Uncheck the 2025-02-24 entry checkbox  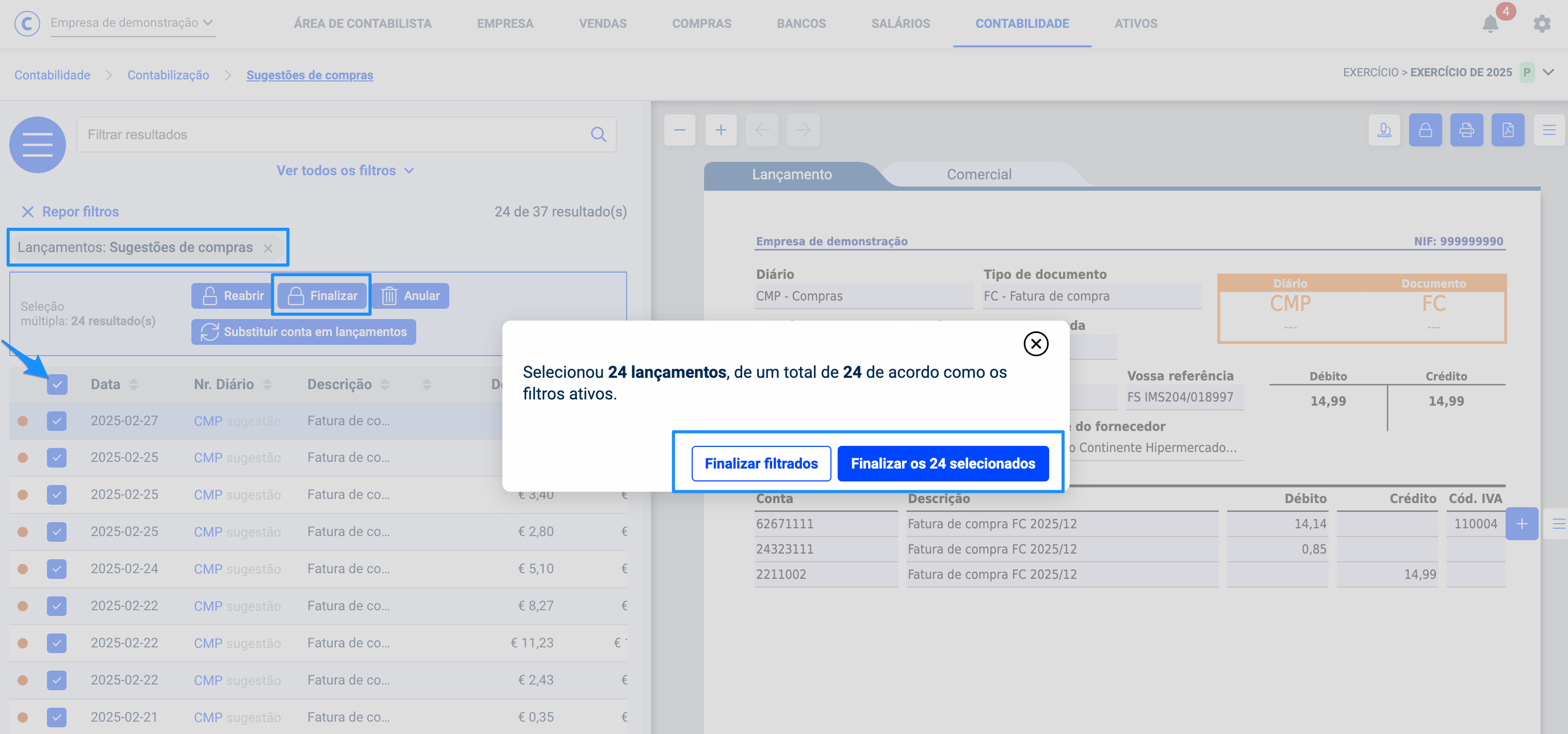57,569
